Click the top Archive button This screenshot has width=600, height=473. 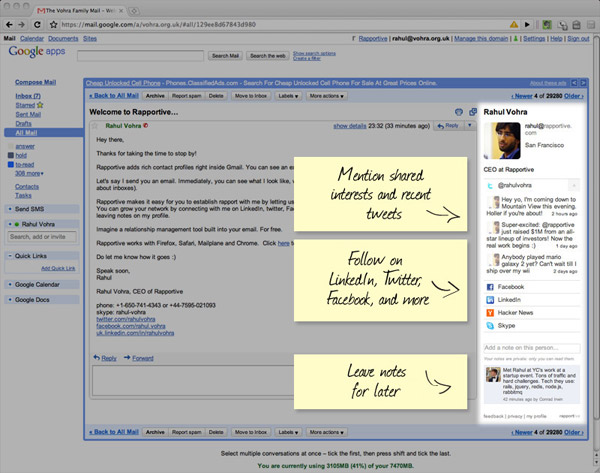tap(155, 95)
